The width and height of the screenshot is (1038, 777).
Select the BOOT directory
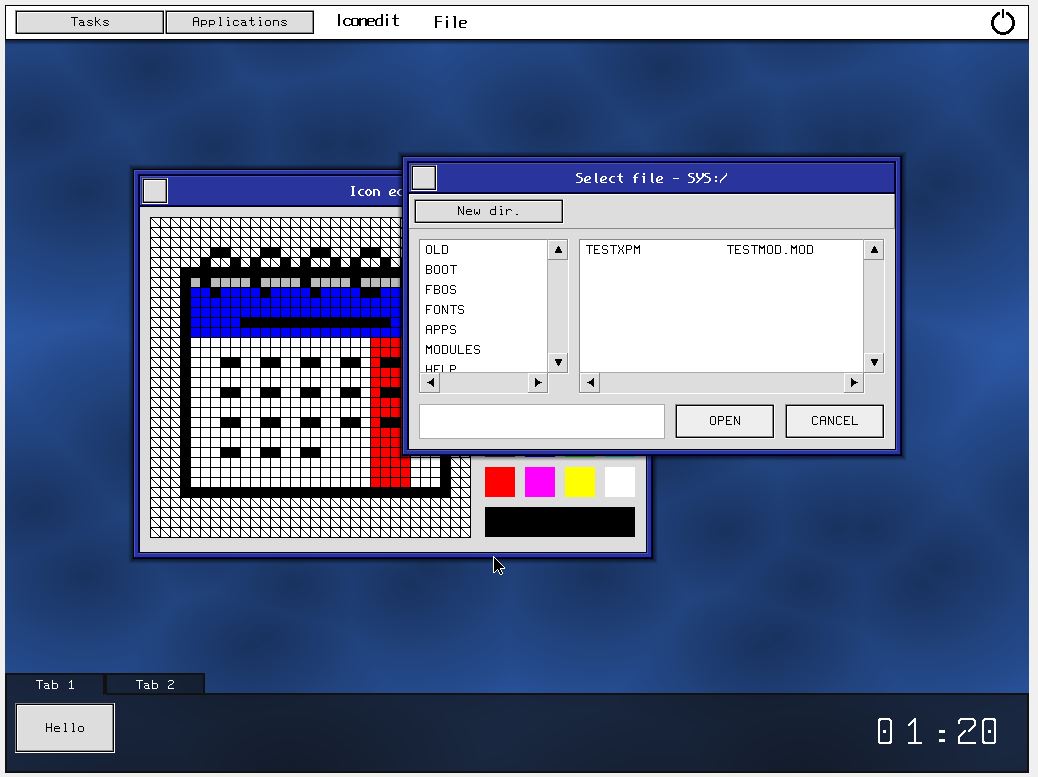coord(441,269)
